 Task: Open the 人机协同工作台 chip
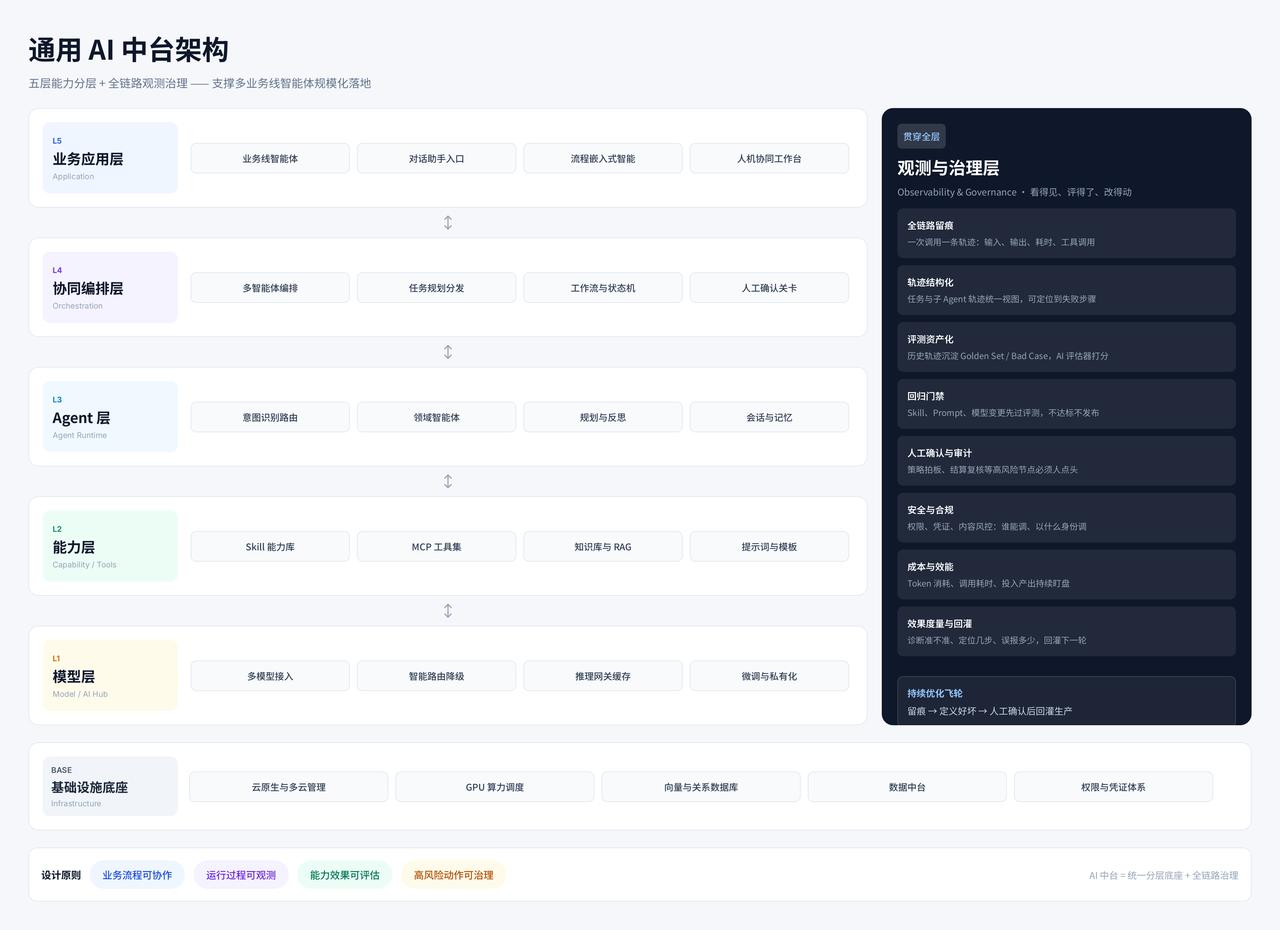click(x=769, y=158)
